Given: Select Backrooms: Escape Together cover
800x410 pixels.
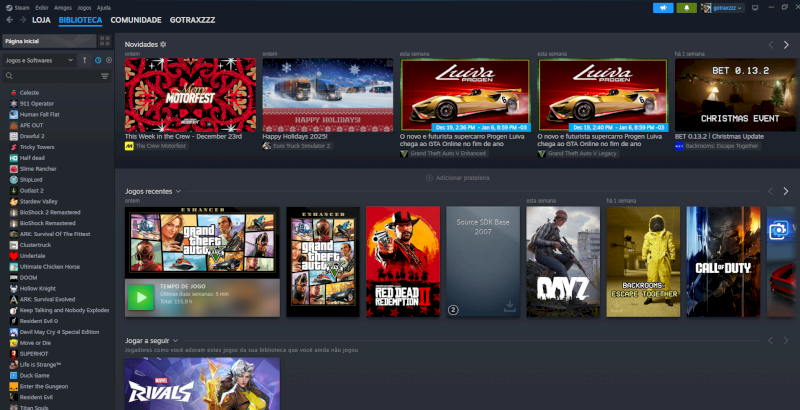Looking at the screenshot, I should pos(643,262).
